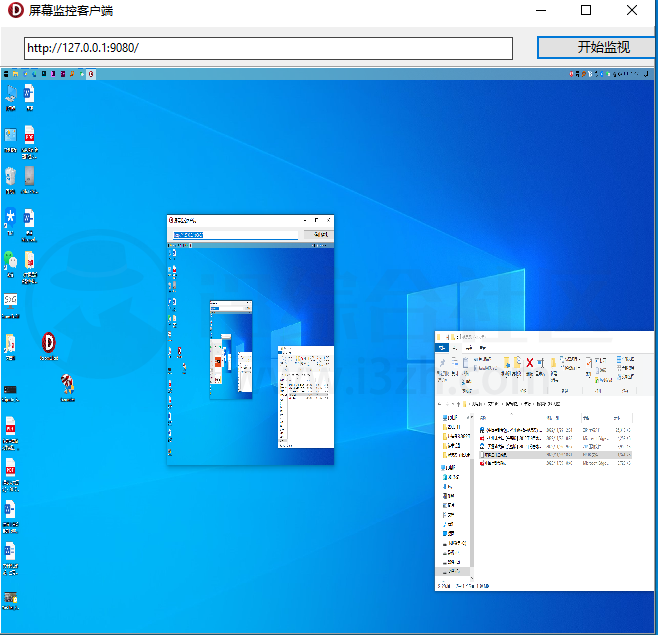Click red X delete icon in Explorer ribbon
658x635 pixels.
click(x=530, y=363)
